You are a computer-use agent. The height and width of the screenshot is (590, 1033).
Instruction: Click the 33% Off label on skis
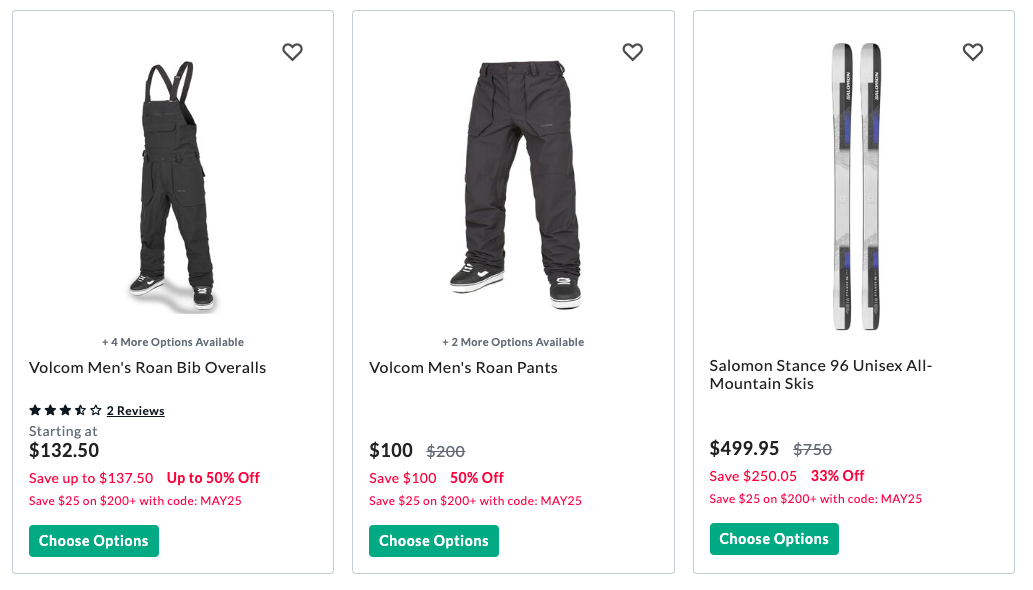tap(838, 476)
